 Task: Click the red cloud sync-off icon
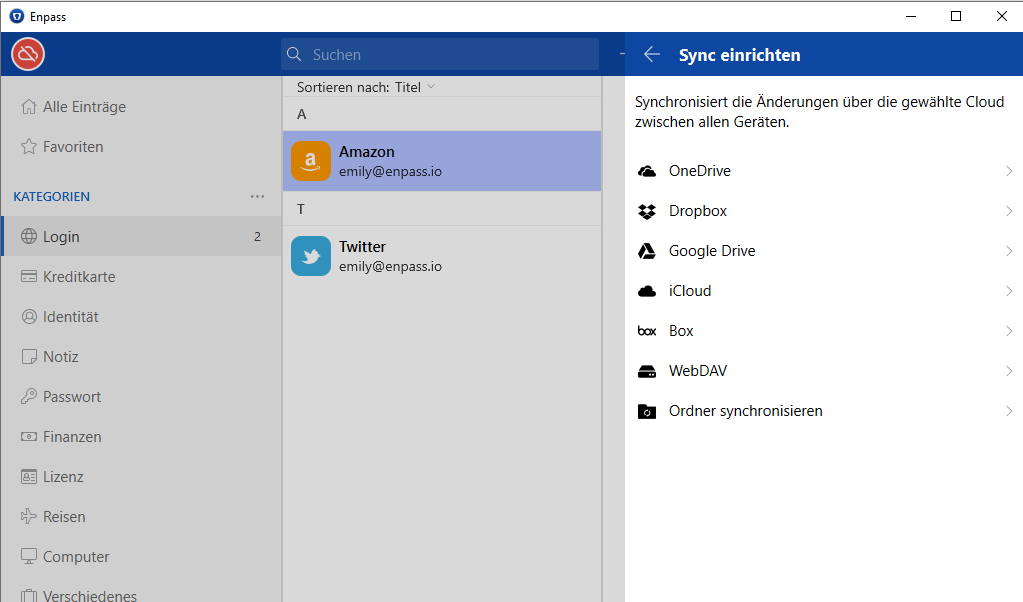(x=28, y=54)
